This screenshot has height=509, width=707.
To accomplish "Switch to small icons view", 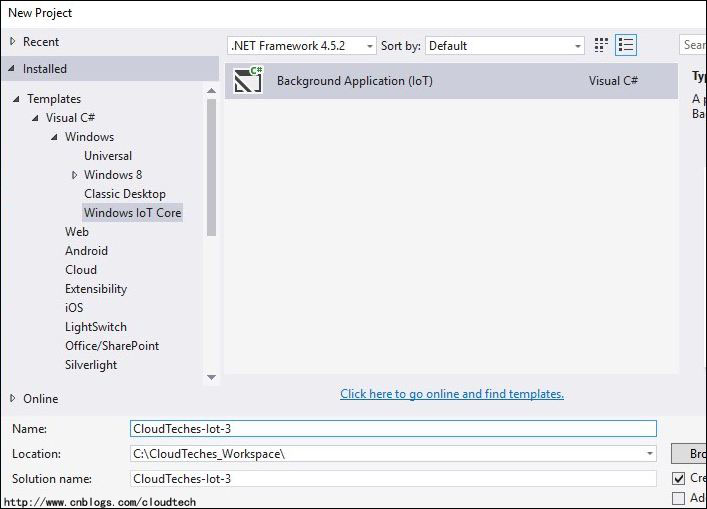I will [601, 45].
